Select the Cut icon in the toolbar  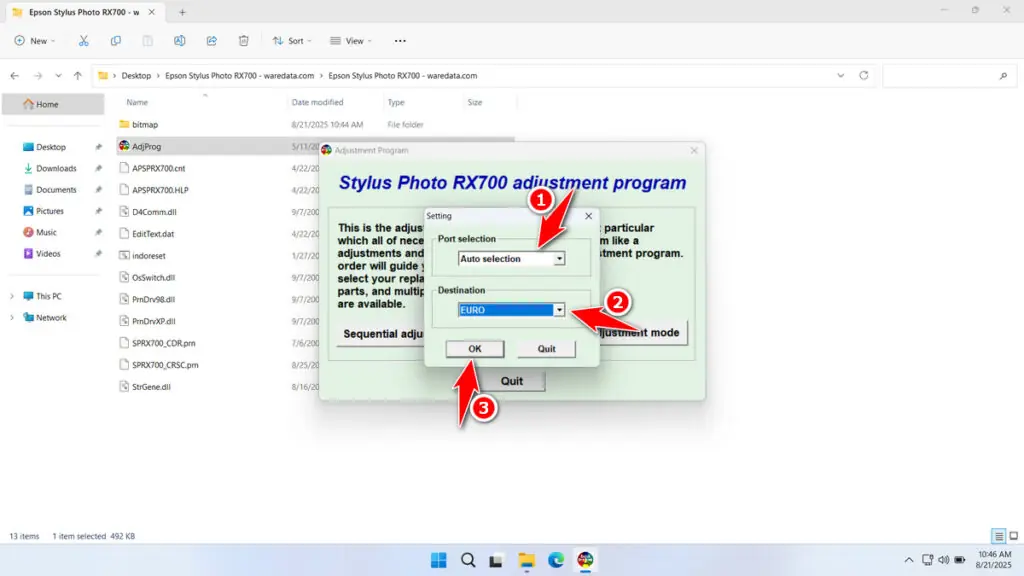(84, 40)
